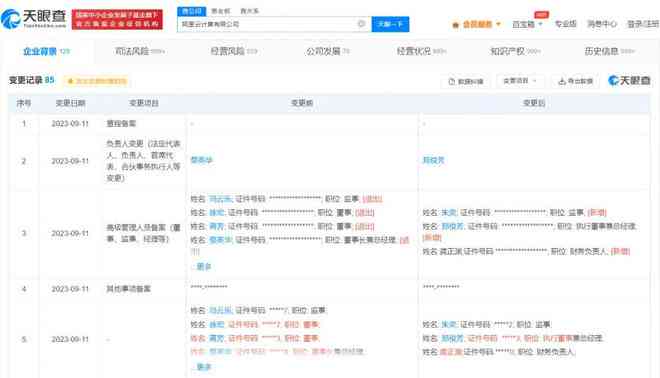Open the red 百宝箱 hot badge
The height and width of the screenshot is (378, 660).
[x=542, y=15]
